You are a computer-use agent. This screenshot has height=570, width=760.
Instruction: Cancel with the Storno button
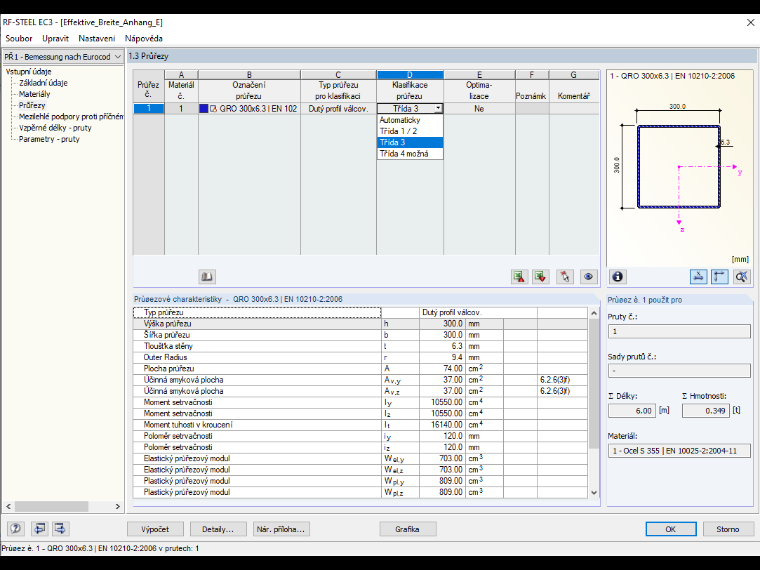pos(728,529)
